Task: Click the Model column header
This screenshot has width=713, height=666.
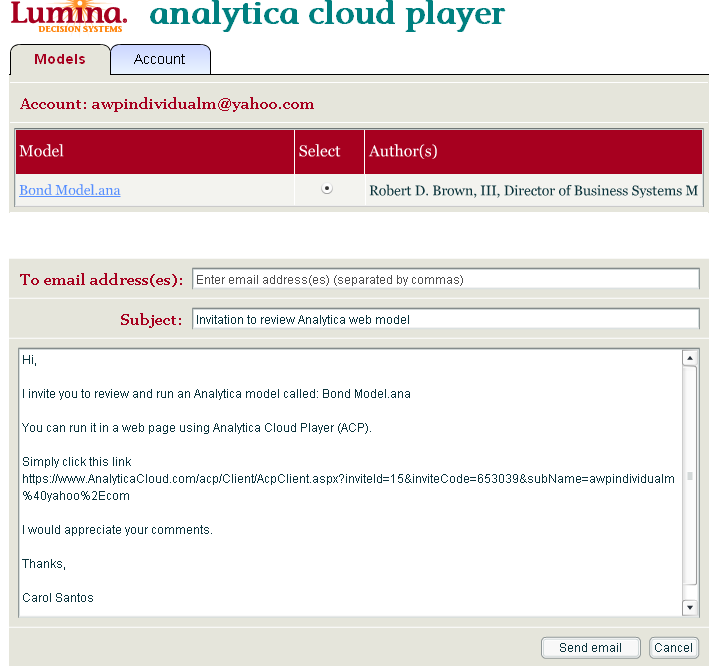Action: tap(155, 151)
